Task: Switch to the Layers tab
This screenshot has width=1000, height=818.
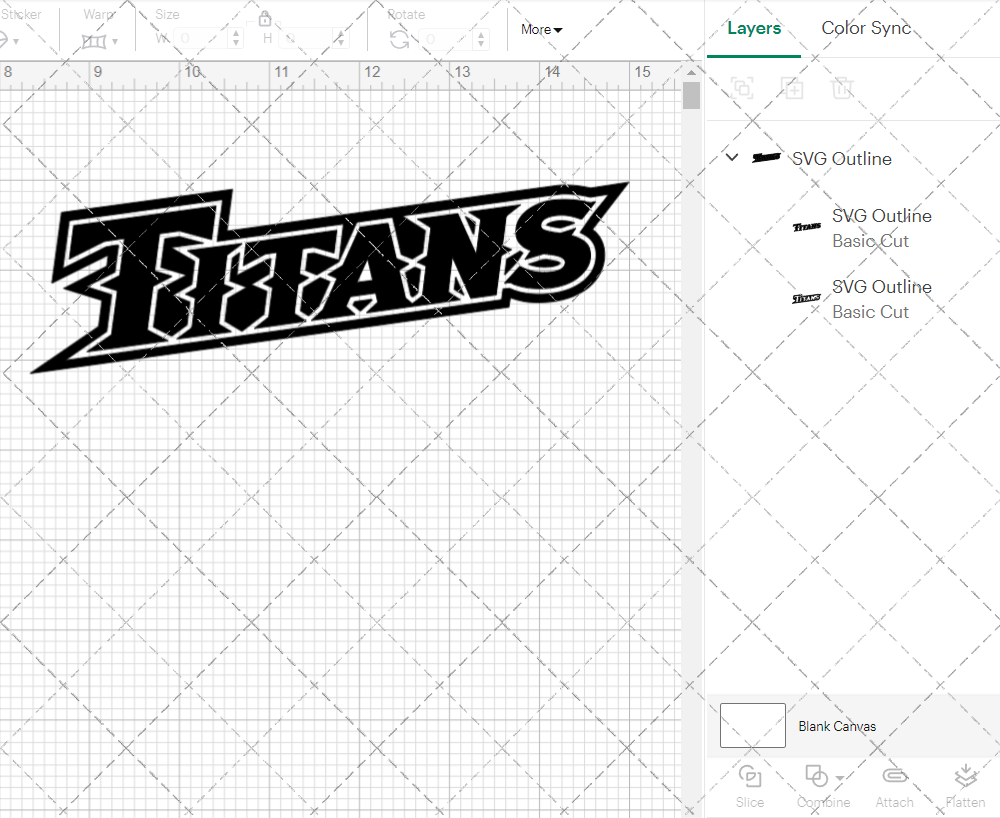Action: pyautogui.click(x=754, y=28)
